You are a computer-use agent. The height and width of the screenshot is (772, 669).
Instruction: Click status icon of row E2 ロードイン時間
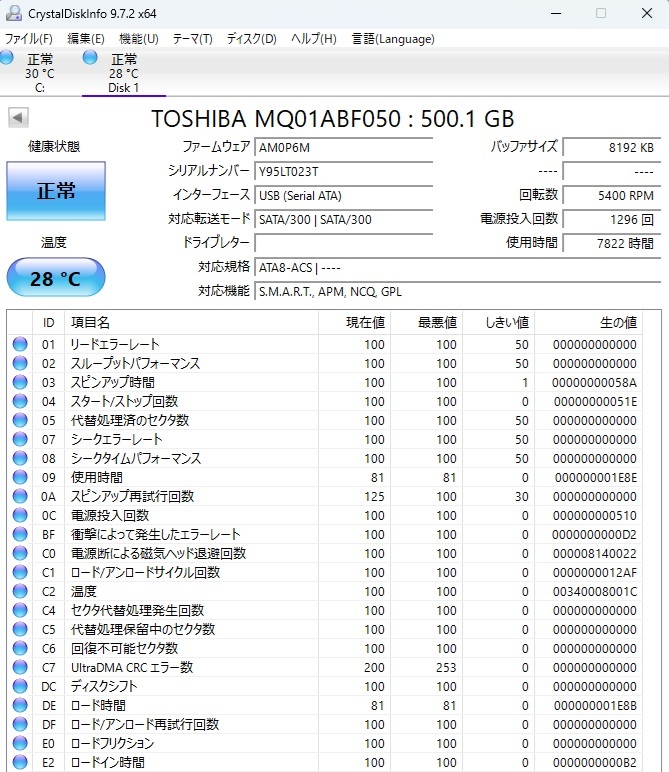20,762
